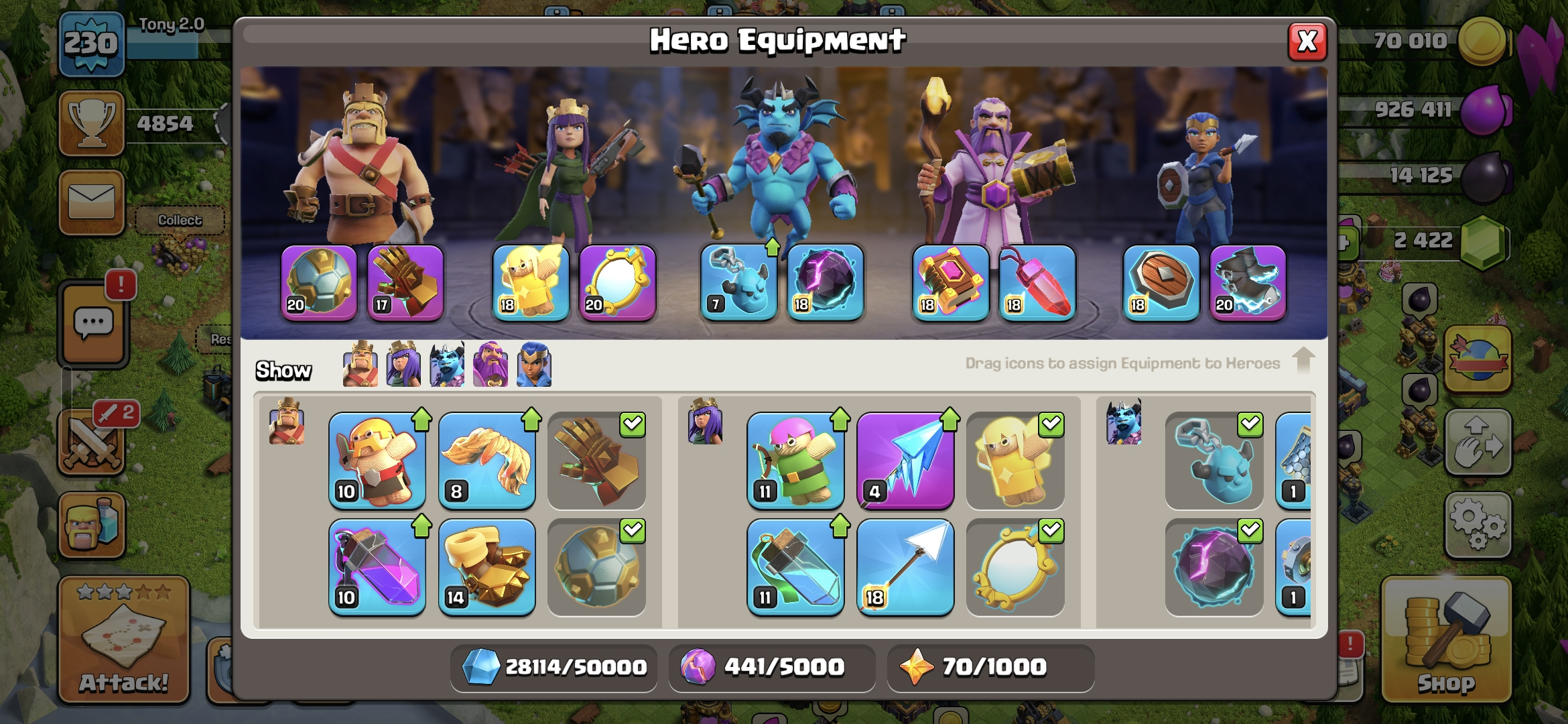Select the Giant Arrow equipment level 18
Viewport: 1568px width, 724px height.
coord(905,567)
